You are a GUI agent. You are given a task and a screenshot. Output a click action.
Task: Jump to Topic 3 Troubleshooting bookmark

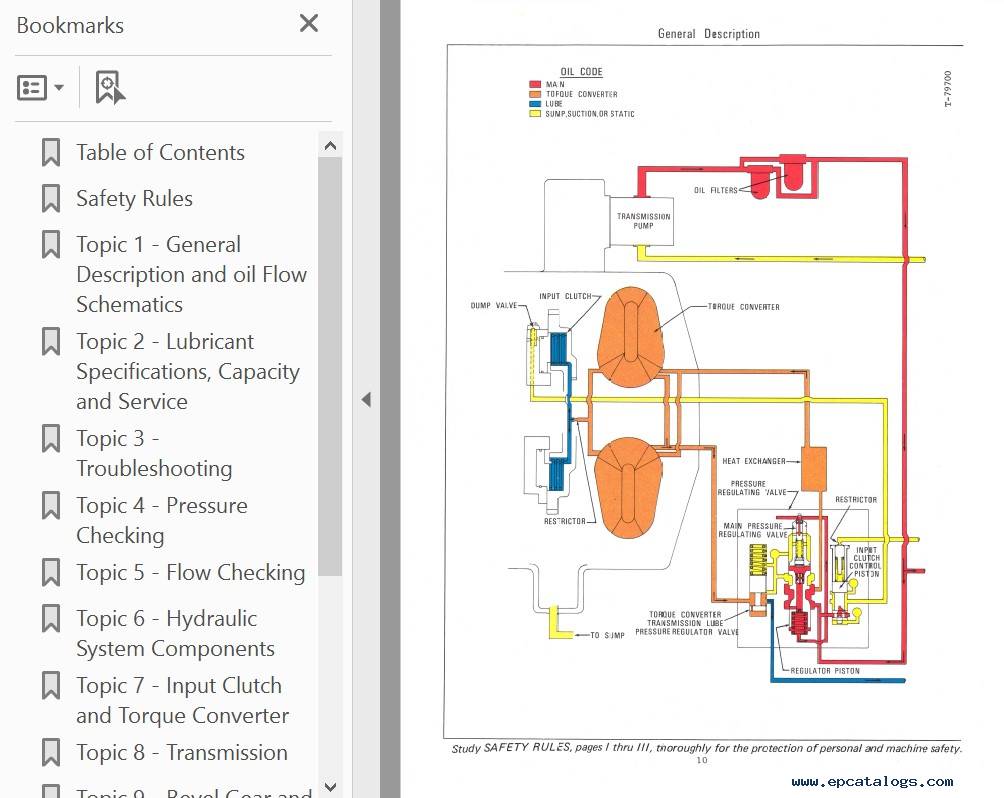tap(154, 453)
